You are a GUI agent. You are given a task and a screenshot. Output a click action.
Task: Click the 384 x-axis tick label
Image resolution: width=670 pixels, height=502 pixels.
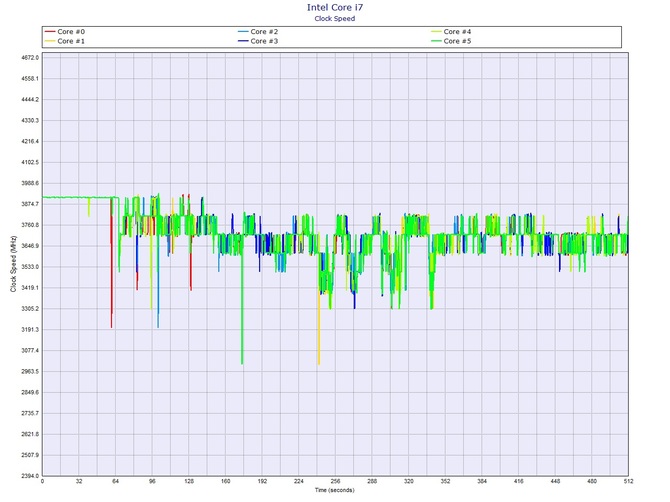[x=482, y=481]
